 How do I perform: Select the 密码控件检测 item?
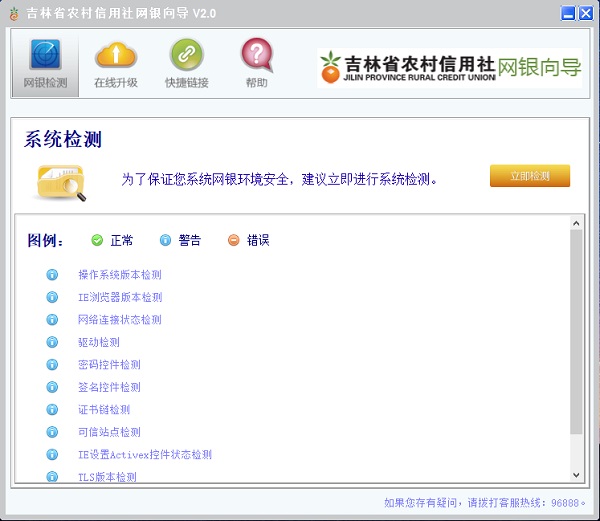(109, 365)
